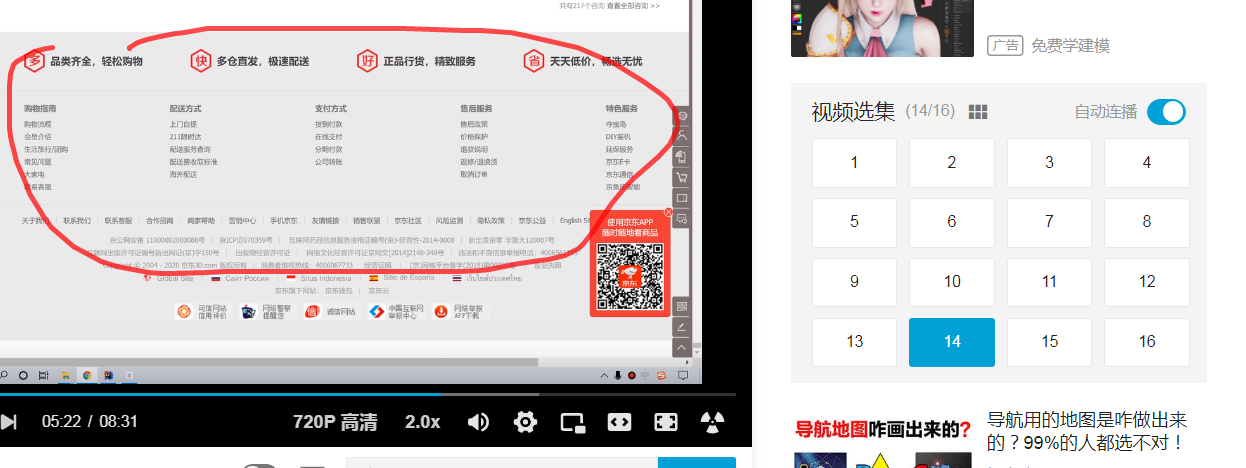Open player settings gear icon

click(525, 421)
